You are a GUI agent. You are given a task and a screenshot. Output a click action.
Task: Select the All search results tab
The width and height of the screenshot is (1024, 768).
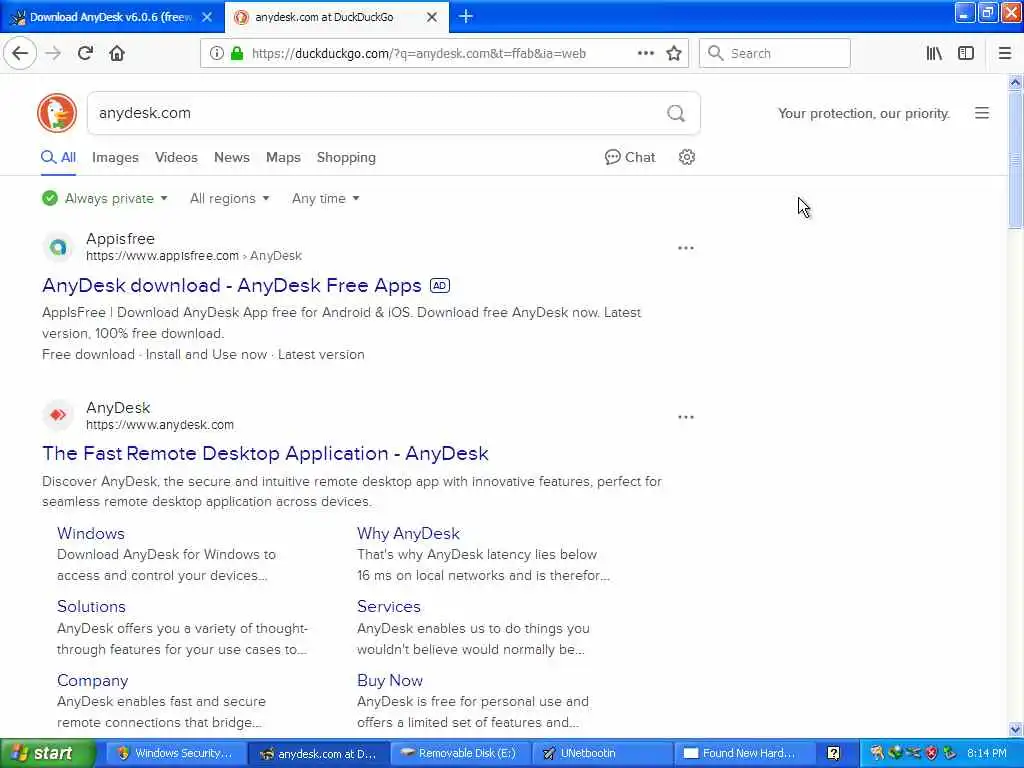[x=58, y=157]
